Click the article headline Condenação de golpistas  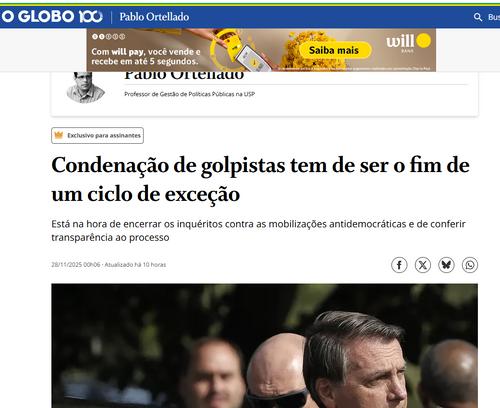click(260, 179)
